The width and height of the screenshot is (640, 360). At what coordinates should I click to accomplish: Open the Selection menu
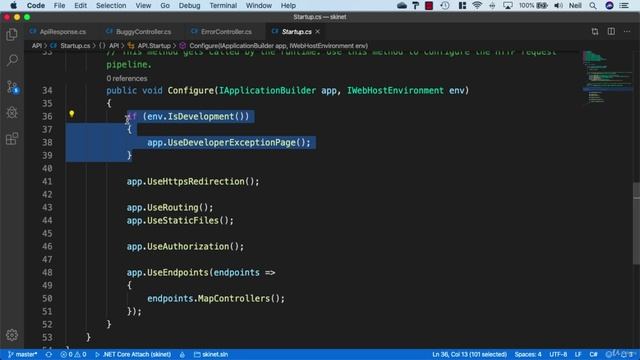pos(111,5)
